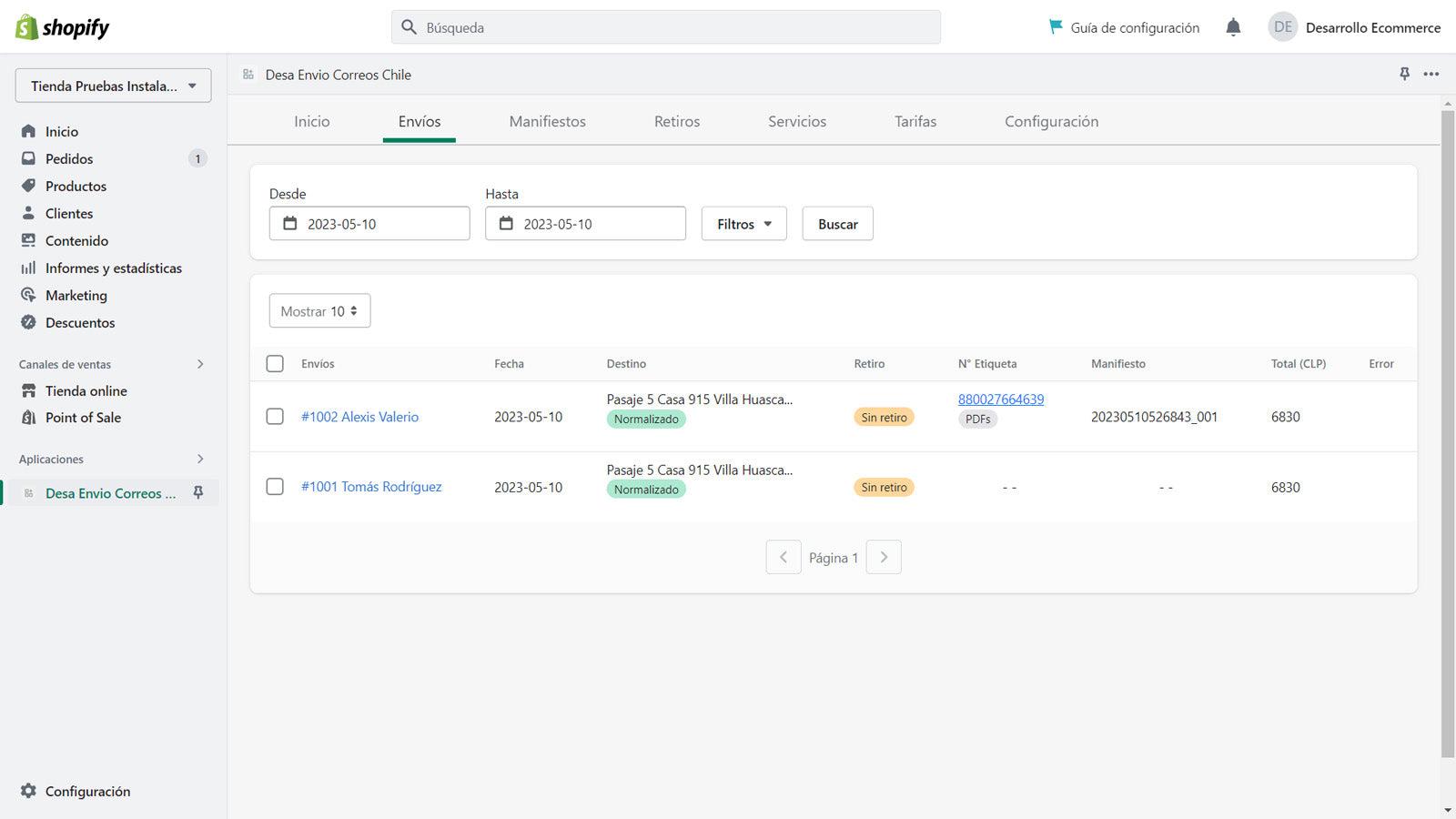Screen dimensions: 1456x819
Task: Toggle the select-all shipments checkbox
Action: click(275, 363)
